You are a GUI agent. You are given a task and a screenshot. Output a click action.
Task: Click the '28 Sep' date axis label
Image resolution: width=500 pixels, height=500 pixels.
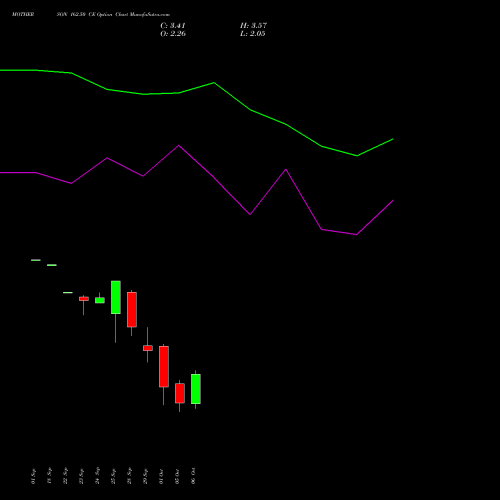coord(129,476)
